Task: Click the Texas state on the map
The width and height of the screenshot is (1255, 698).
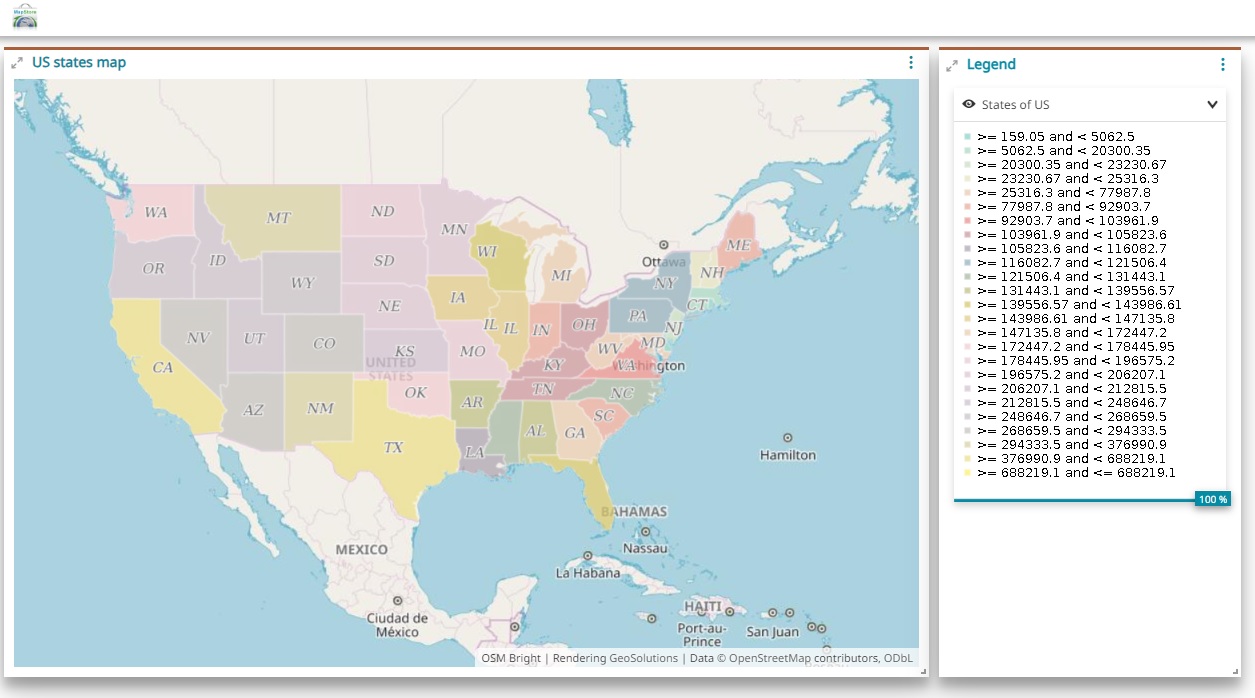Action: pos(393,447)
